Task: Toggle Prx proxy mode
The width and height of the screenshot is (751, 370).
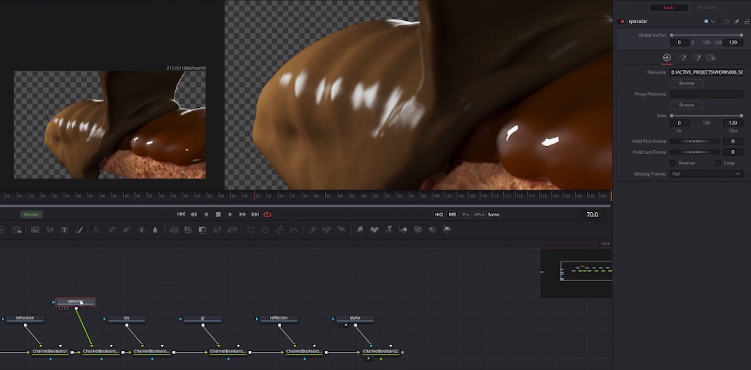Action: pyautogui.click(x=466, y=214)
